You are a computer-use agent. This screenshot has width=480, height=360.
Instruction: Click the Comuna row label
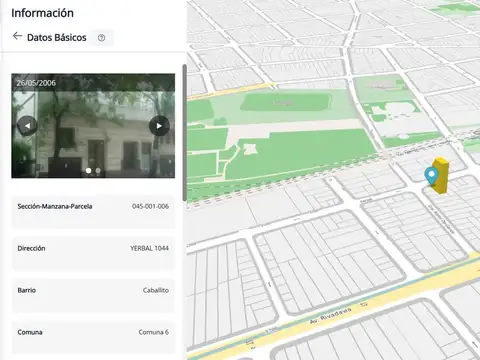(x=30, y=332)
